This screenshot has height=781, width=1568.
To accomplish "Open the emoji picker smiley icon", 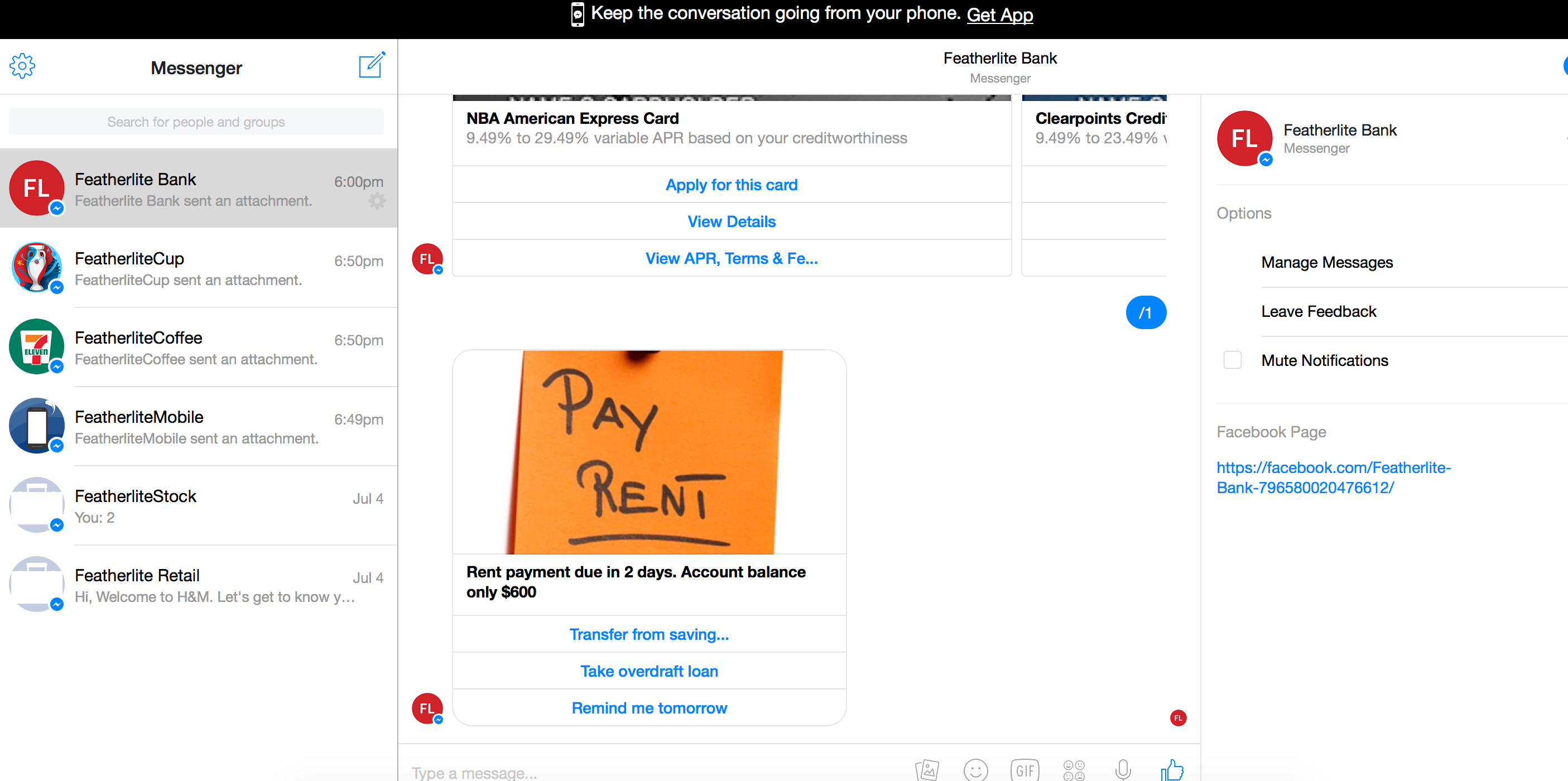I will pos(976,769).
